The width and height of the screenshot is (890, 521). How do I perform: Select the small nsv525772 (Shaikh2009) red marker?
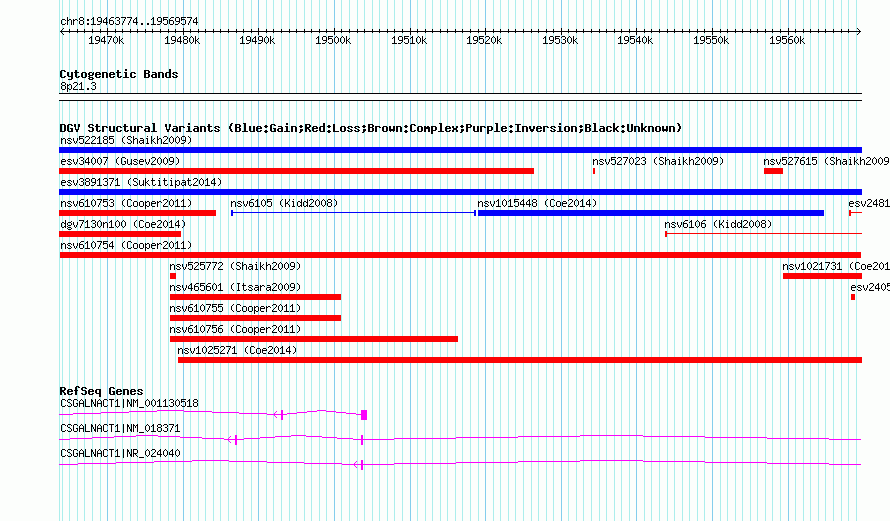pyautogui.click(x=173, y=276)
